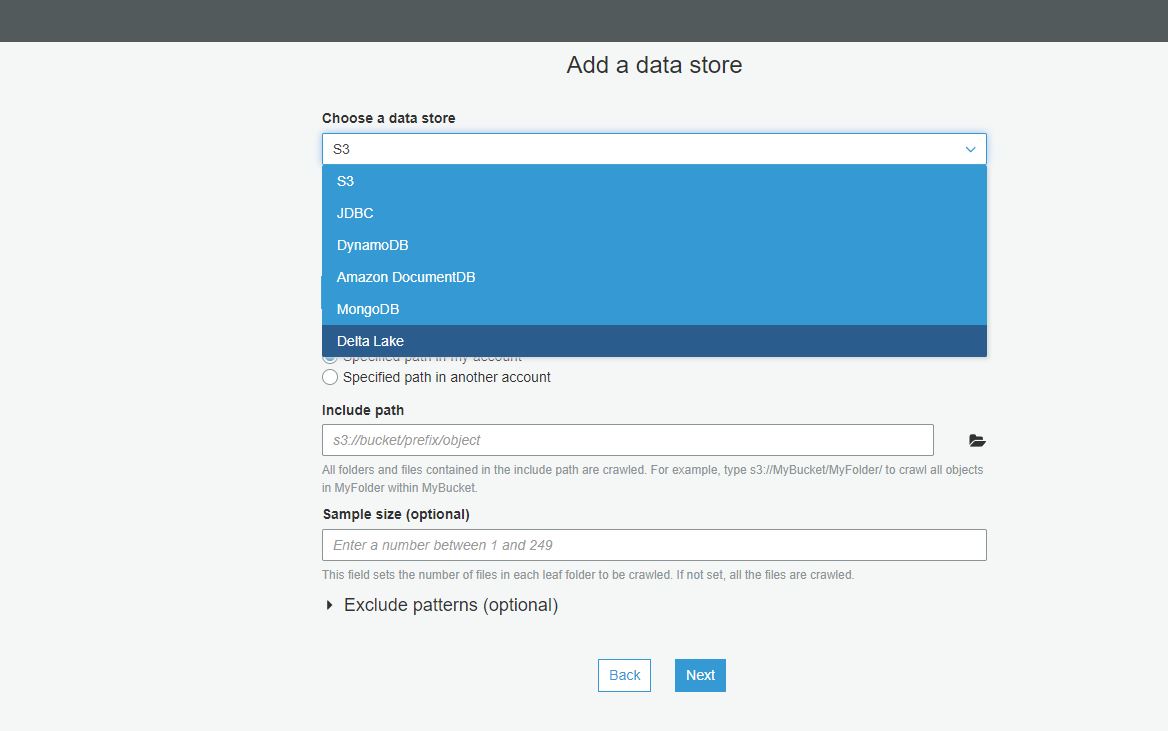Choose JDBC data store option
The width and height of the screenshot is (1168, 731).
click(654, 213)
